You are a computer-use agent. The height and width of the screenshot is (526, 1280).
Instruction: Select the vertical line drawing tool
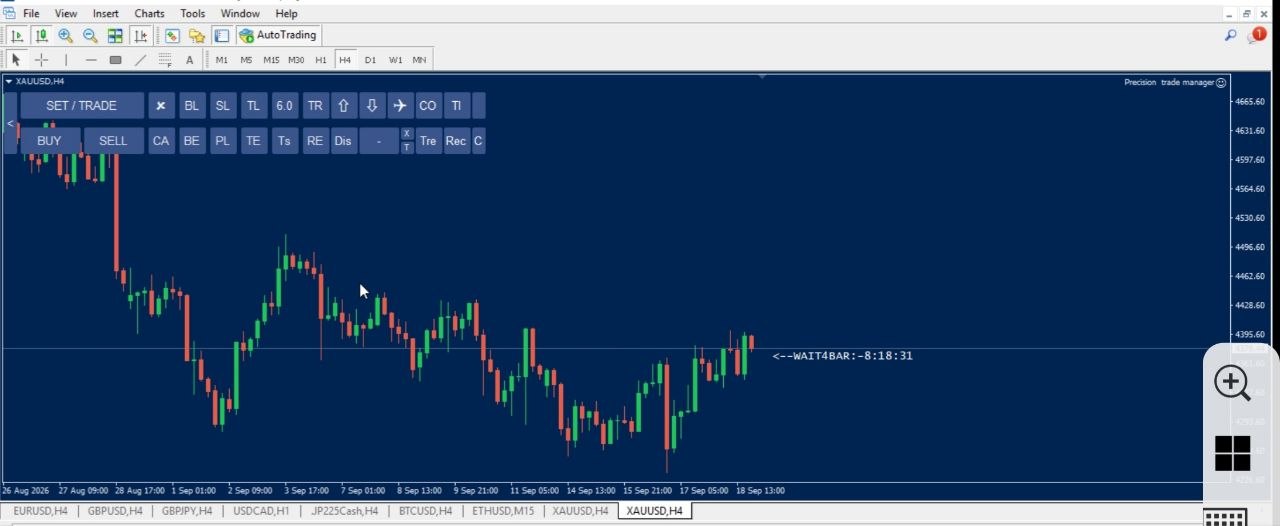click(66, 60)
